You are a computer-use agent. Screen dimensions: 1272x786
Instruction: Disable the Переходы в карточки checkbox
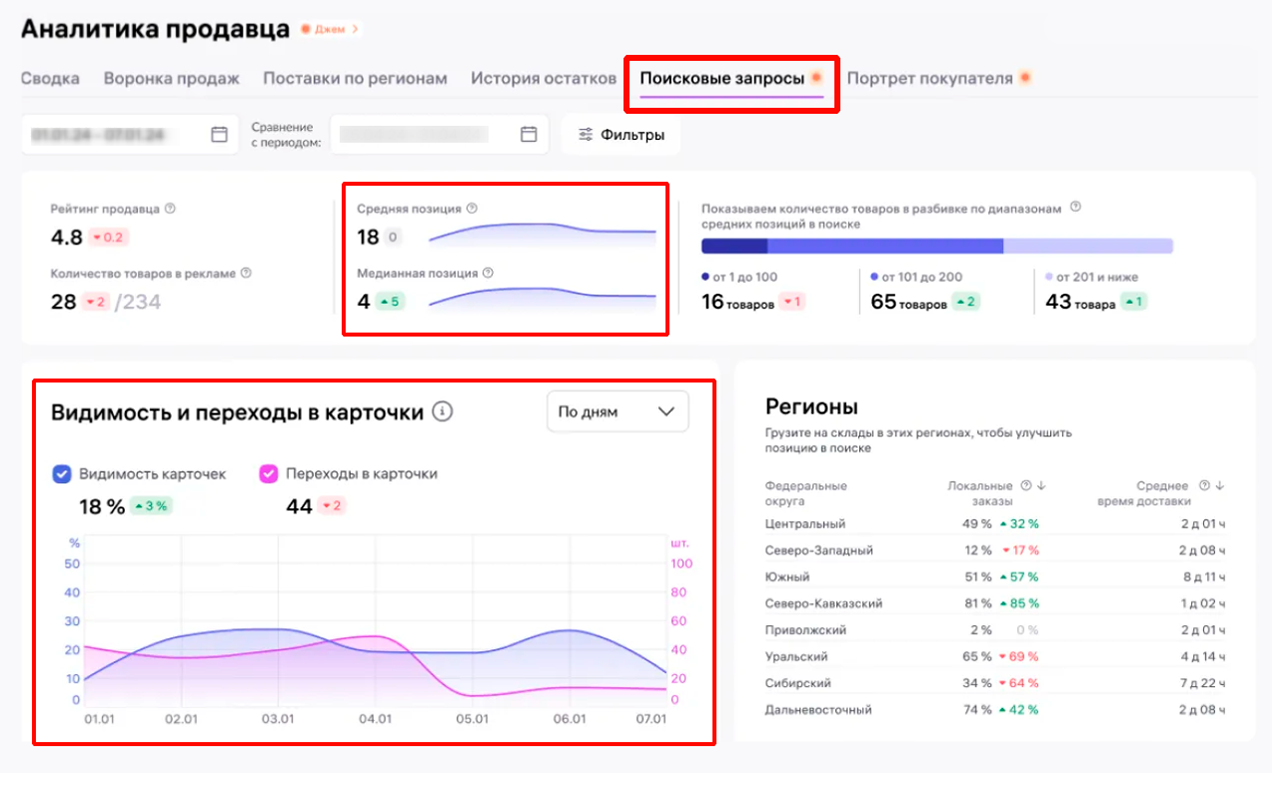click(x=272, y=472)
